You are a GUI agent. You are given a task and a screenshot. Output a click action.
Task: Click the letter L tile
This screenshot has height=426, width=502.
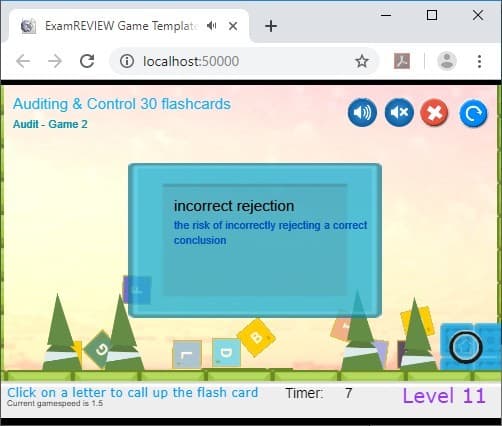pos(187,355)
